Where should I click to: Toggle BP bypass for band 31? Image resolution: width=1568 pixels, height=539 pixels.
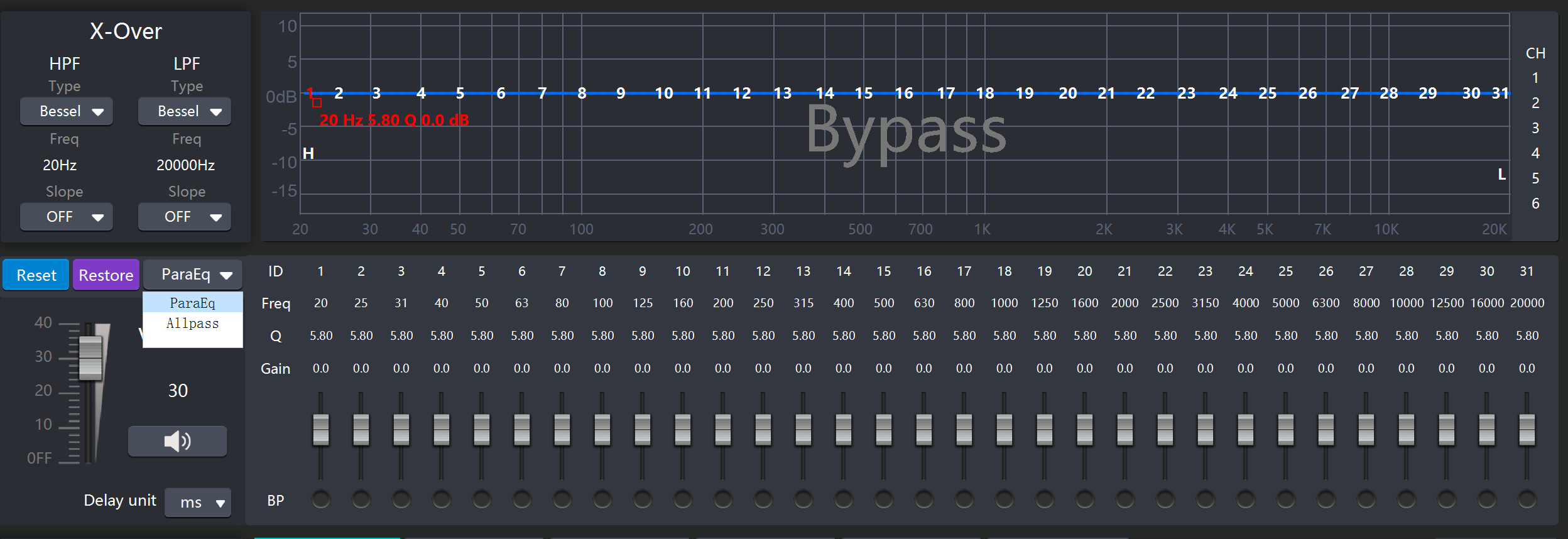[1527, 499]
